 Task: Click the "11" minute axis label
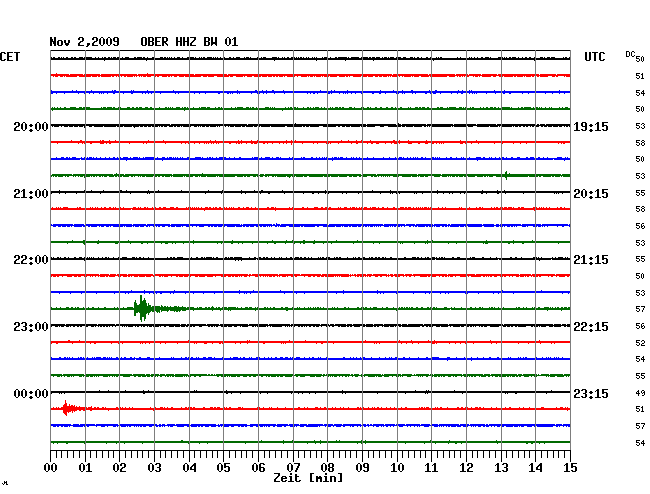[431, 468]
